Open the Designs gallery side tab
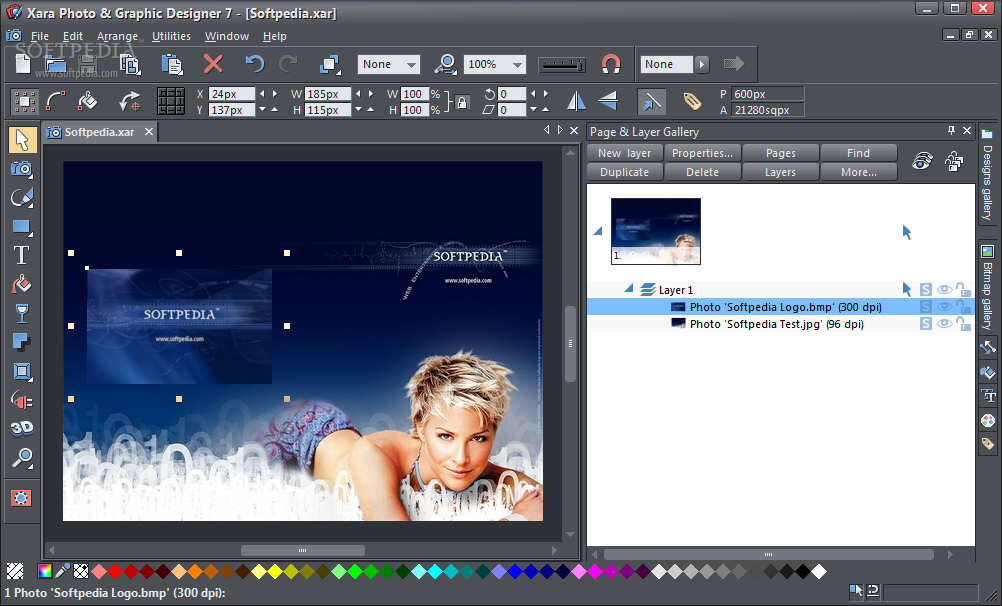The image size is (1002, 606). click(x=987, y=174)
